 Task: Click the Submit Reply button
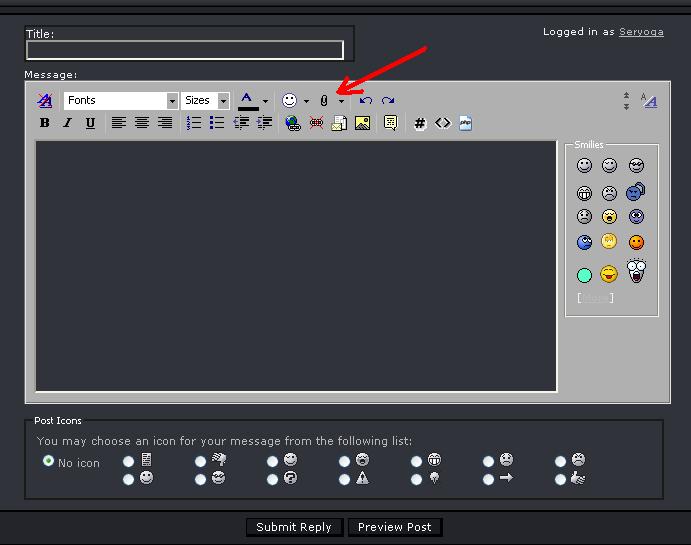294,527
